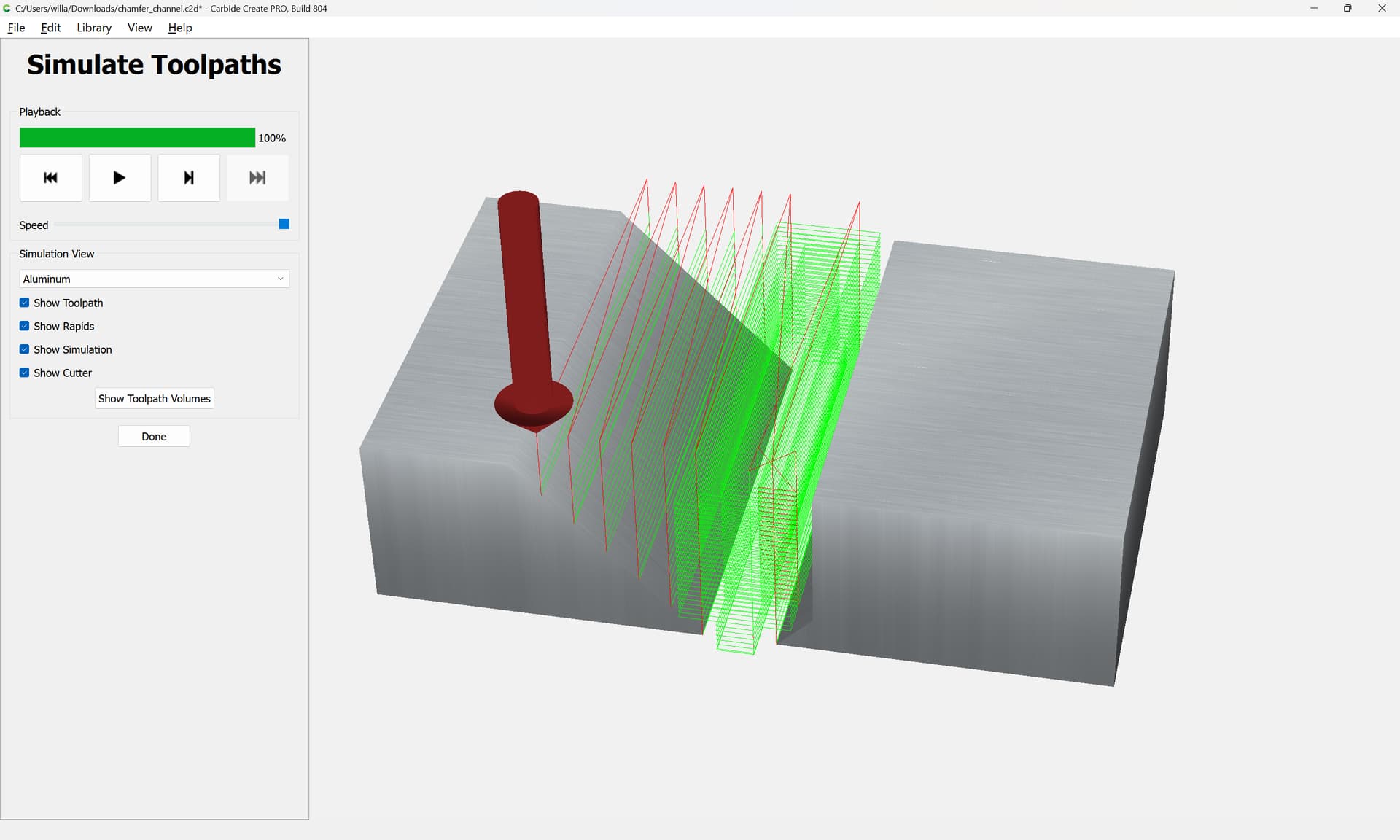The width and height of the screenshot is (1400, 840).
Task: Step forward one simulation frame
Action: [189, 177]
